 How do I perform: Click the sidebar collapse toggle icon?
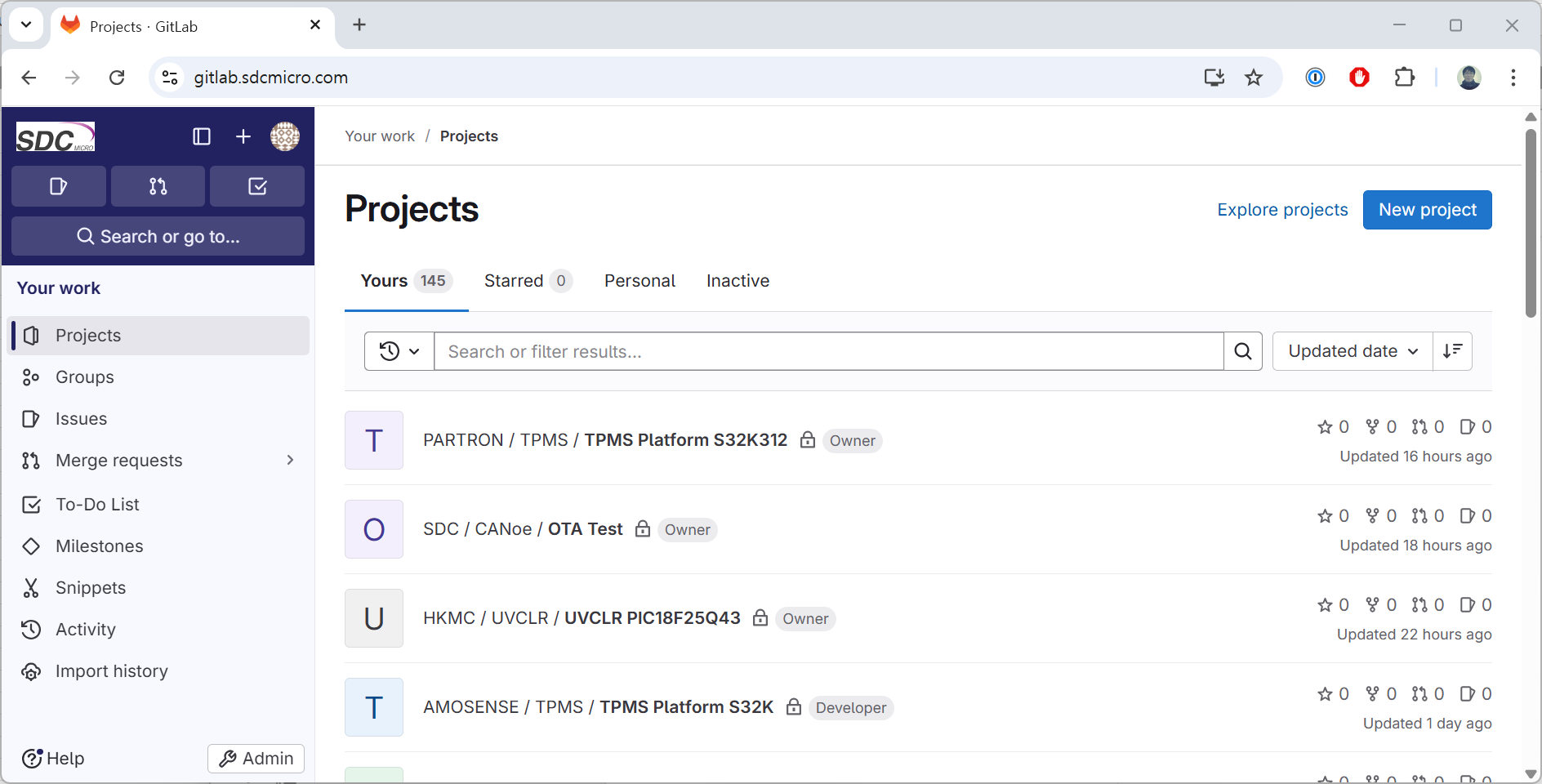tap(201, 136)
